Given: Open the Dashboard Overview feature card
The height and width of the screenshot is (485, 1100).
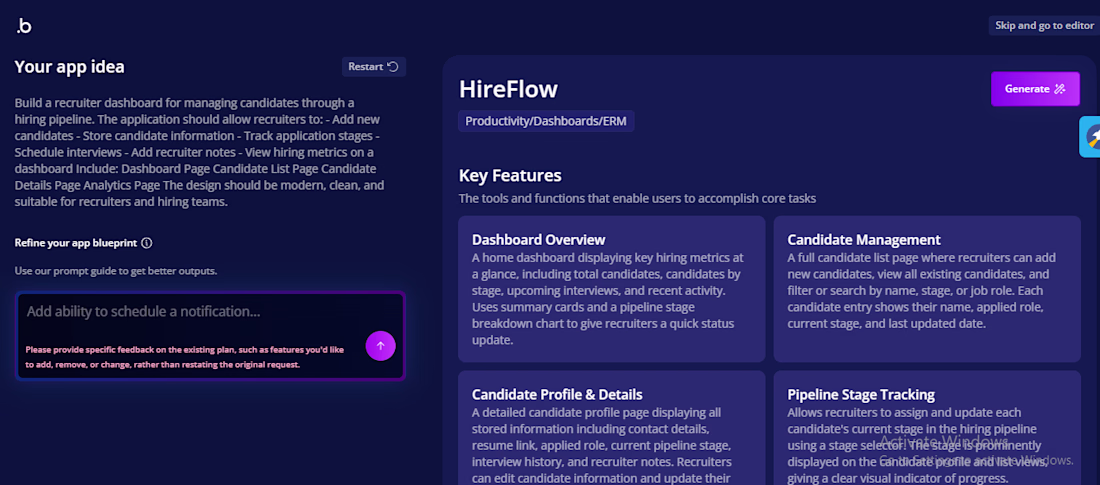Looking at the screenshot, I should 611,288.
